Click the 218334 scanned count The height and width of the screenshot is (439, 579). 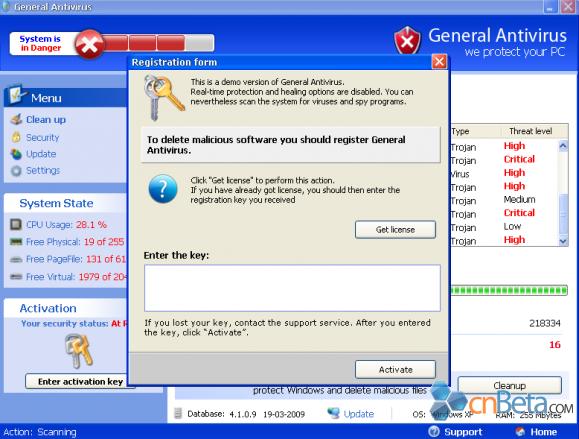545,323
